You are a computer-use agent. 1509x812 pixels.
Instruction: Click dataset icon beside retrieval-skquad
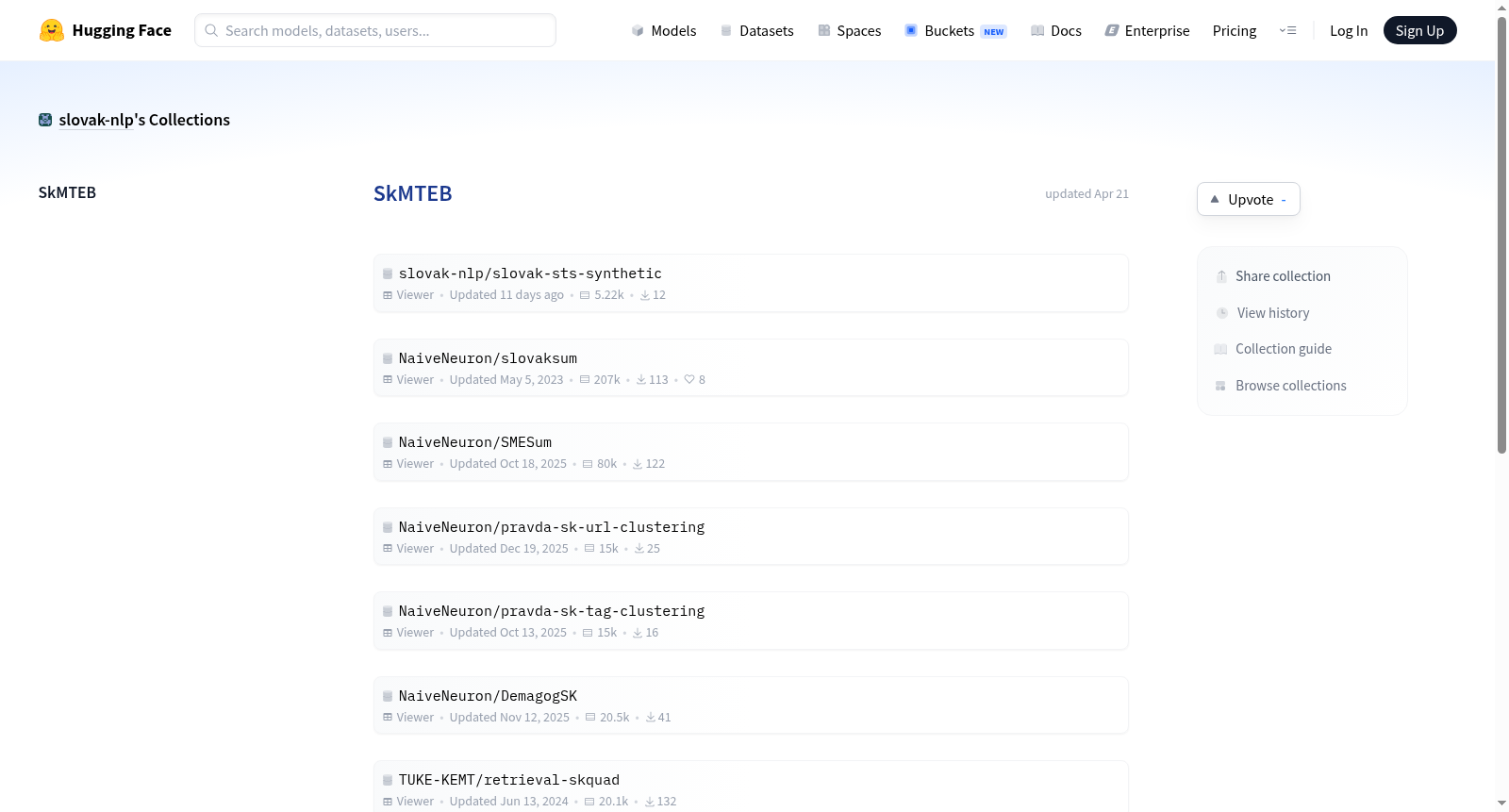click(x=388, y=780)
